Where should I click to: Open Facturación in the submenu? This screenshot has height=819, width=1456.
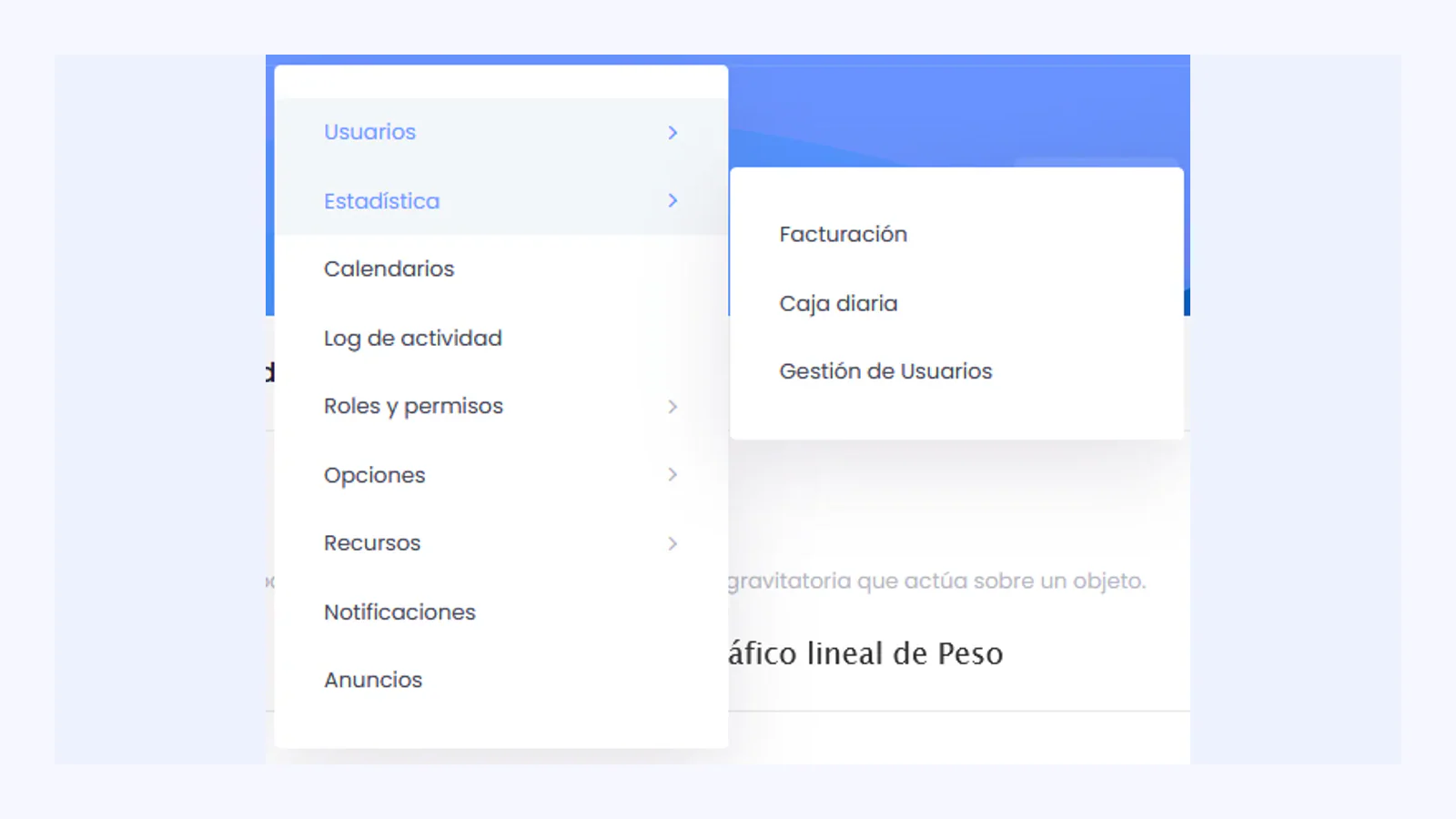click(x=956, y=235)
